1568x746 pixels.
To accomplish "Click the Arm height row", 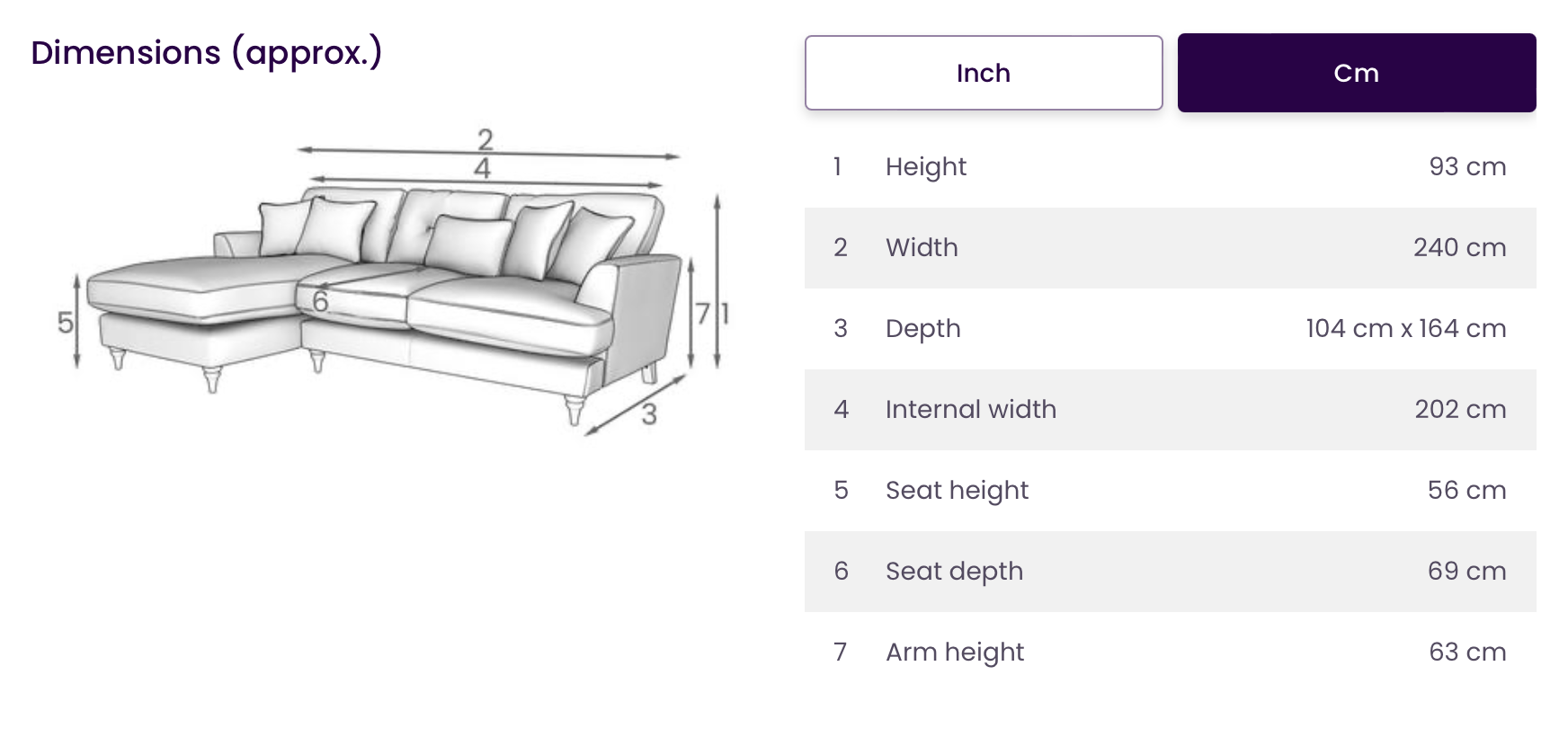I will tap(1170, 653).
